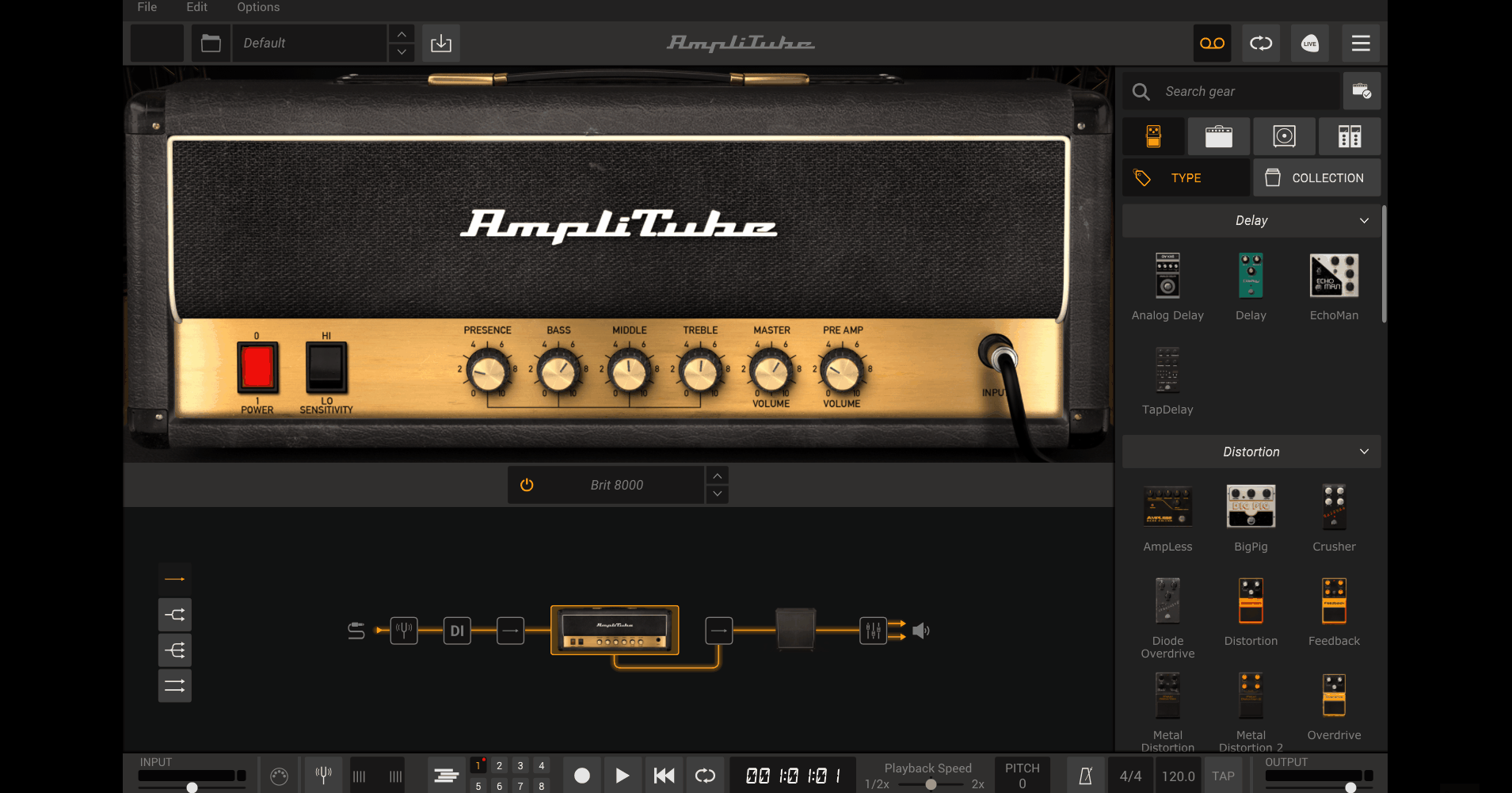Click the metronome icon
This screenshot has width=1512, height=793.
pyautogui.click(x=1086, y=776)
